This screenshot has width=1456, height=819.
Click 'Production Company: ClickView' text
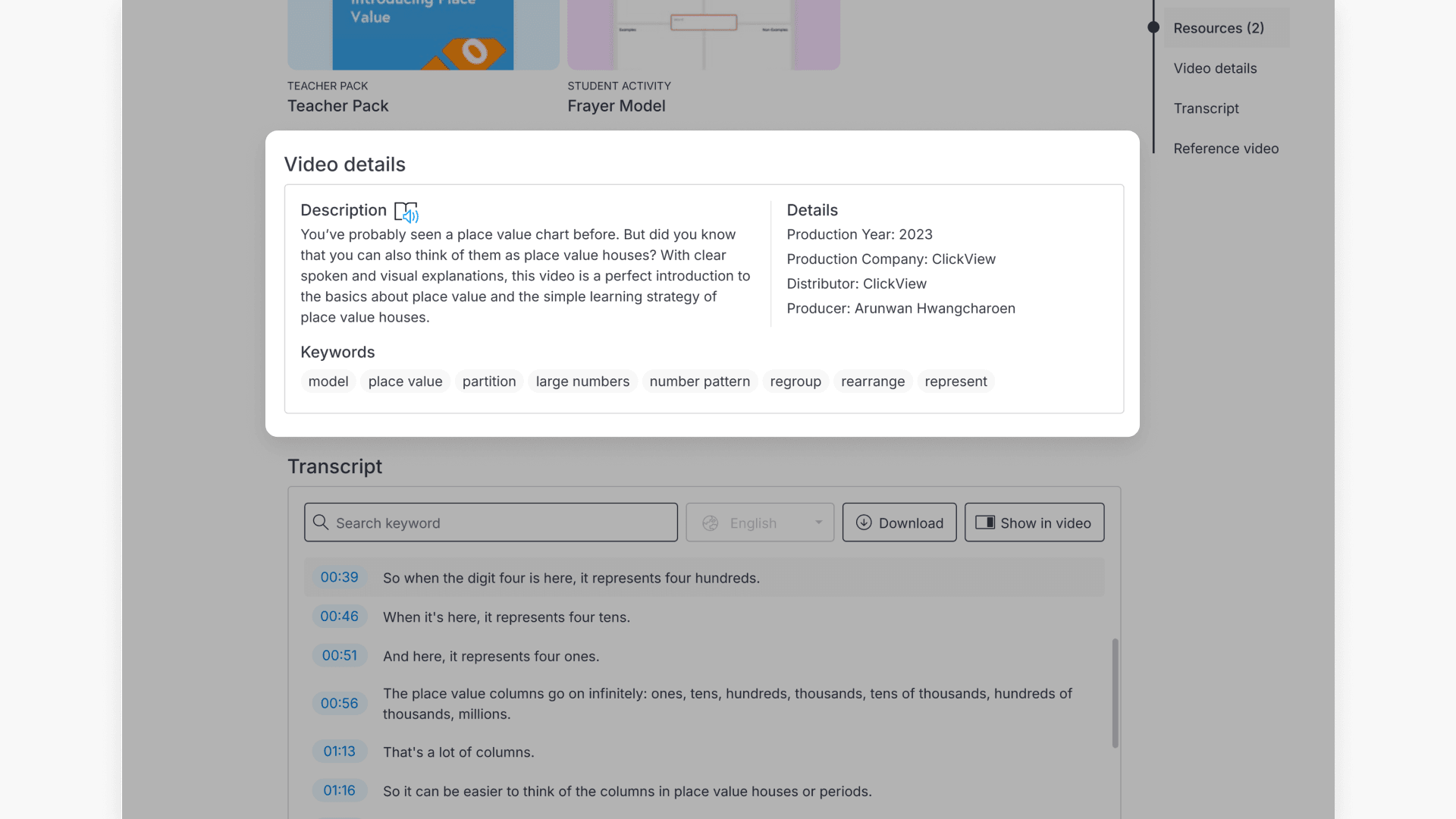(891, 259)
